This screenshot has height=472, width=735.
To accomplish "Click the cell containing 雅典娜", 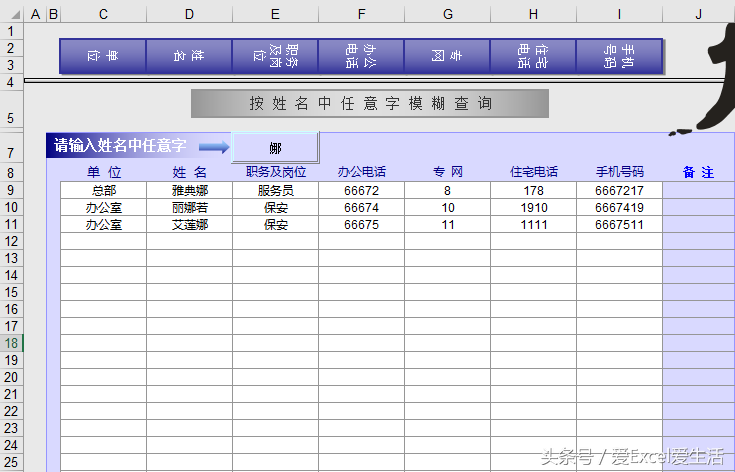I will point(189,190).
